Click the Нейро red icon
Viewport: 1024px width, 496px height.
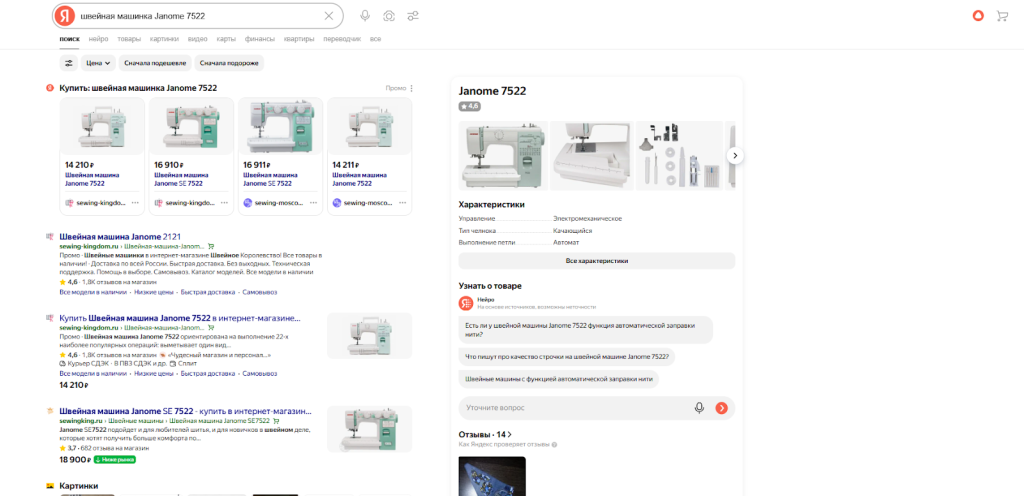466,303
